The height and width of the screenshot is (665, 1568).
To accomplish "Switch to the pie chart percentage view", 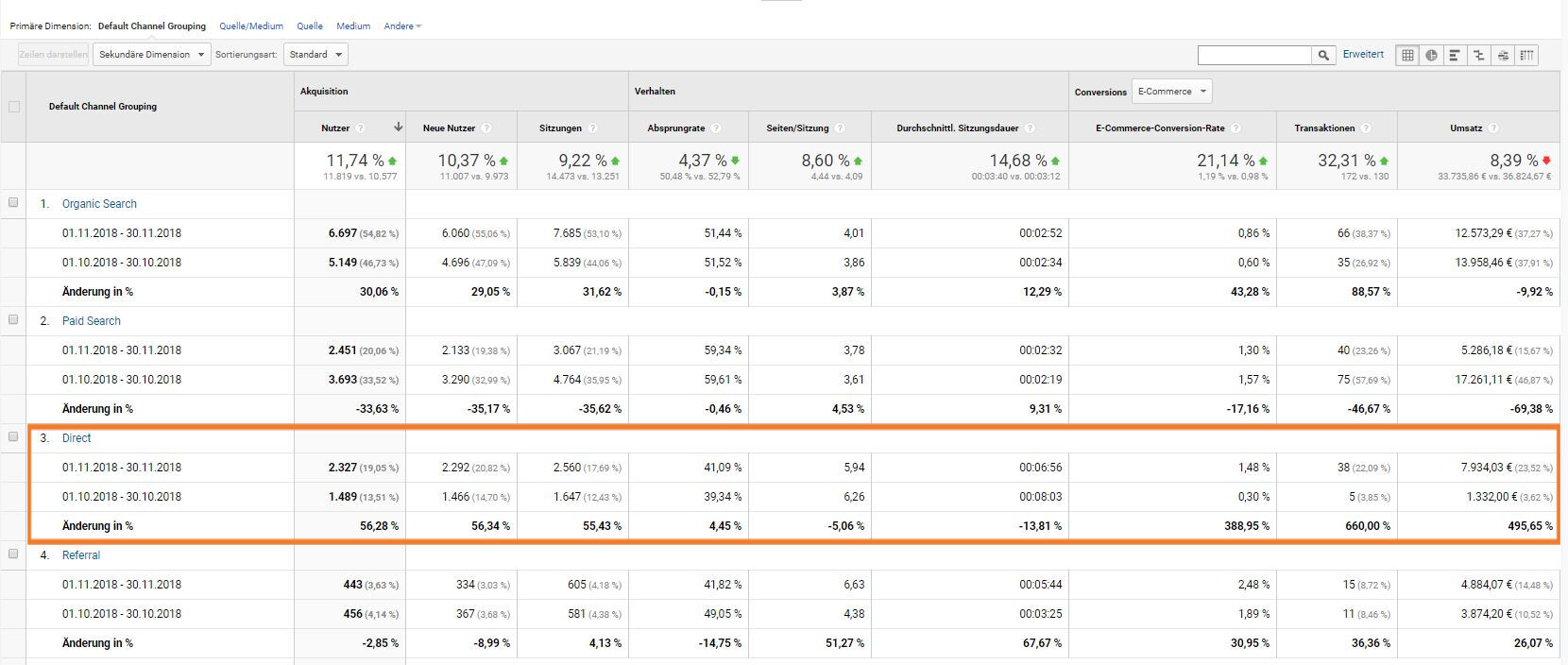I will (1431, 56).
